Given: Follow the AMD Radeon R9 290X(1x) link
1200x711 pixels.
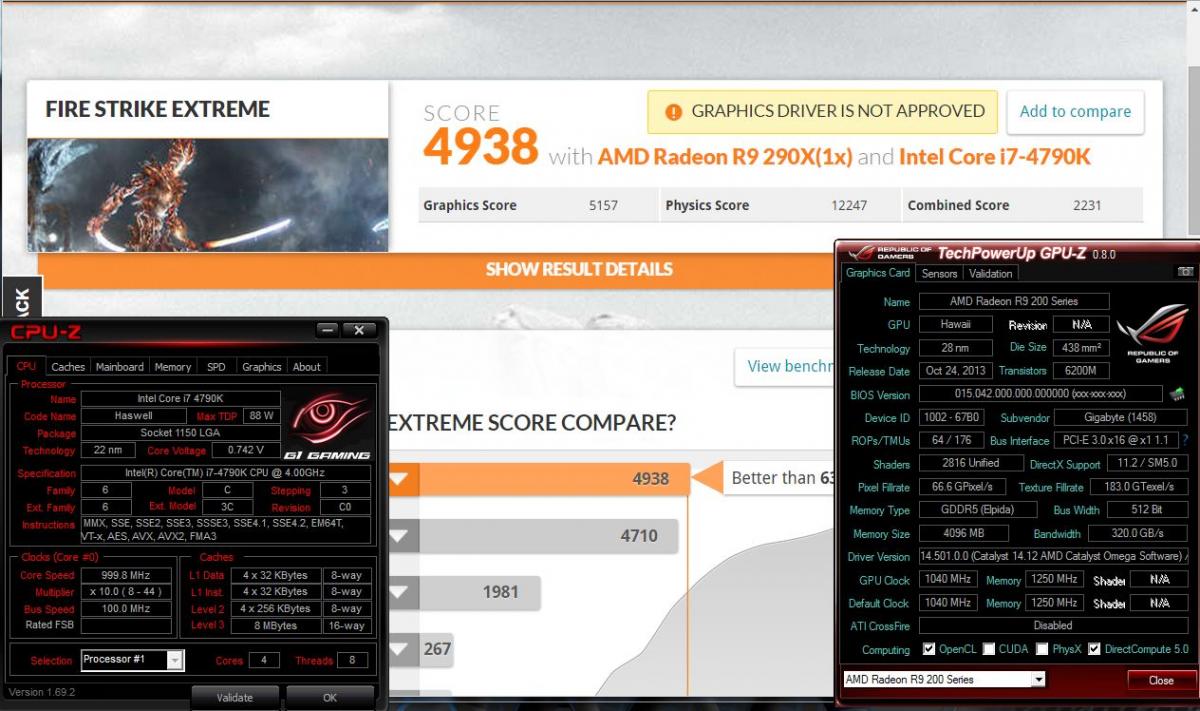Looking at the screenshot, I should tap(725, 157).
